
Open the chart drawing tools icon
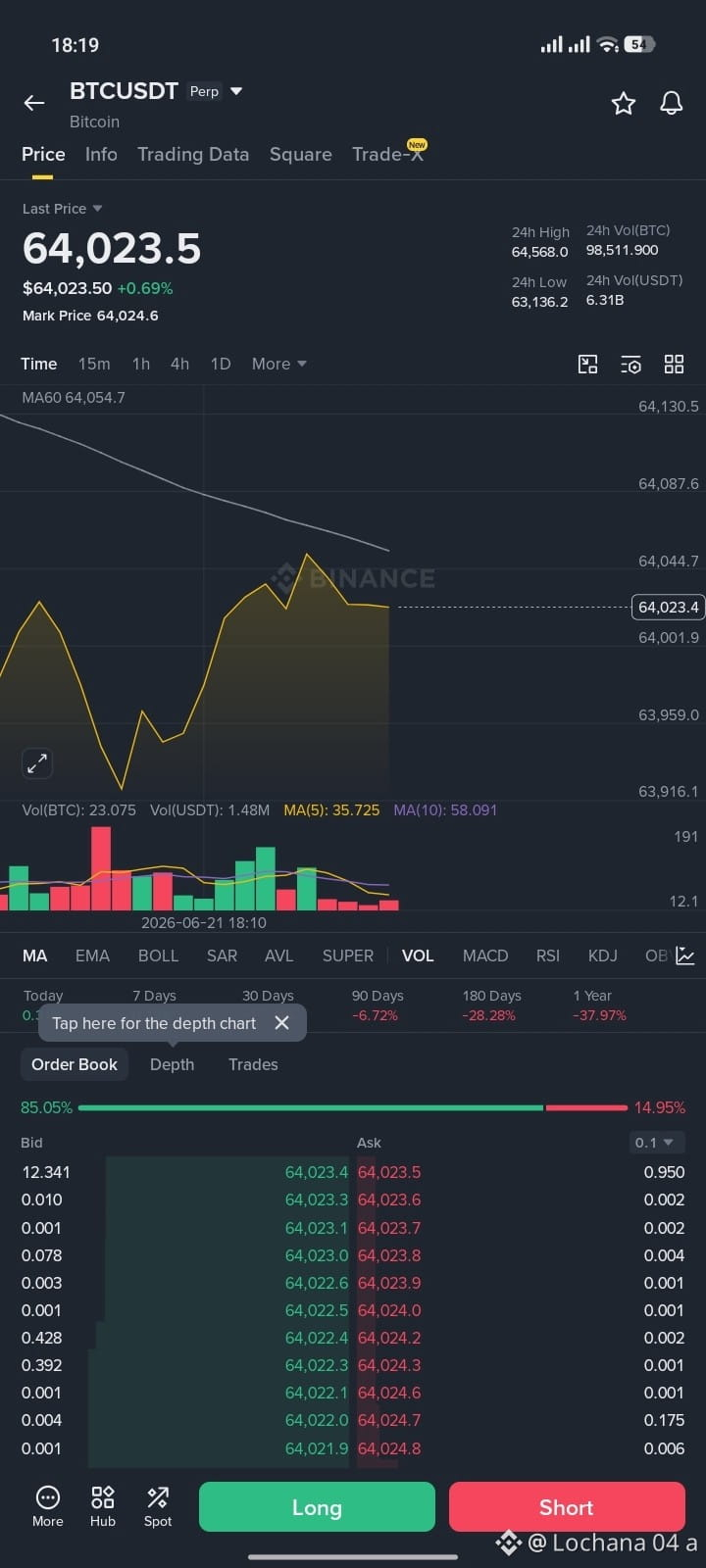[587, 365]
